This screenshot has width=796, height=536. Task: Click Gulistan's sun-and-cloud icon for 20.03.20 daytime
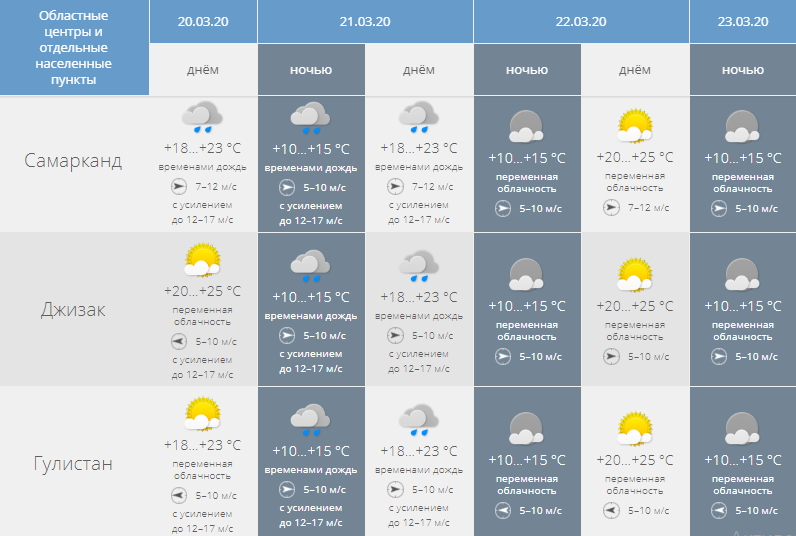(x=203, y=415)
